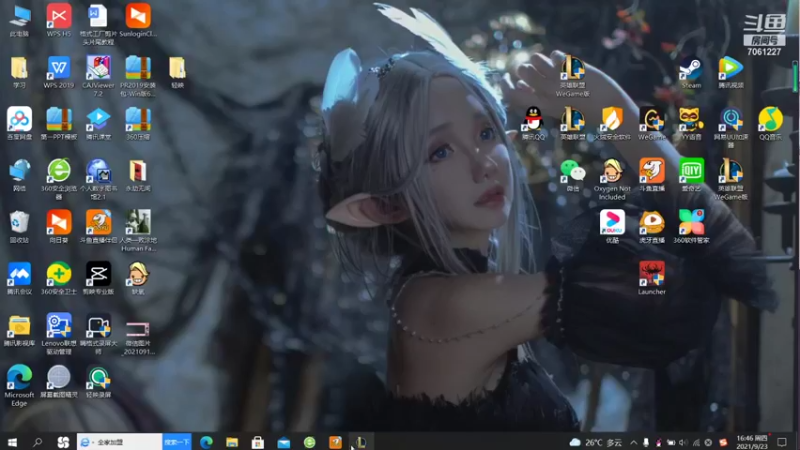Open the Mail app on the taskbar
This screenshot has width=800, height=450.
click(284, 442)
